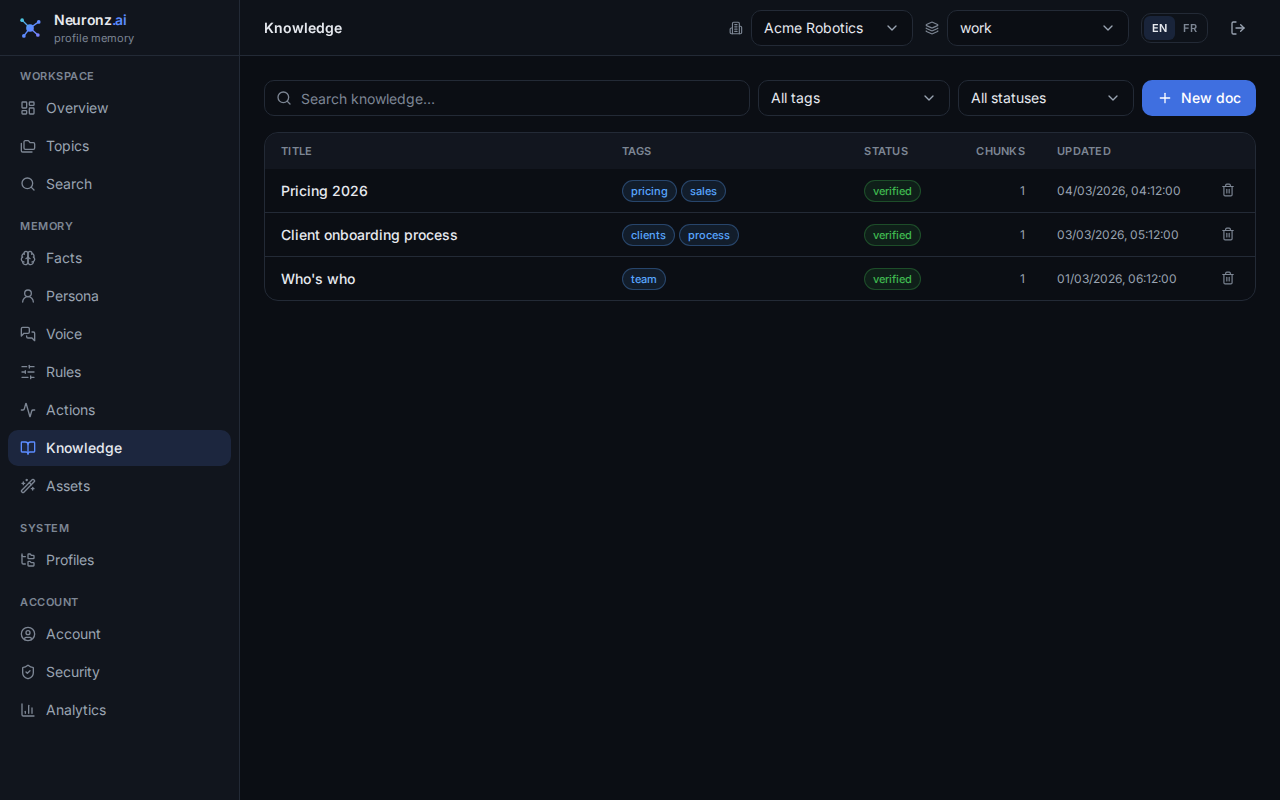This screenshot has height=800, width=1280.
Task: Expand the All tags filter
Action: [x=854, y=98]
